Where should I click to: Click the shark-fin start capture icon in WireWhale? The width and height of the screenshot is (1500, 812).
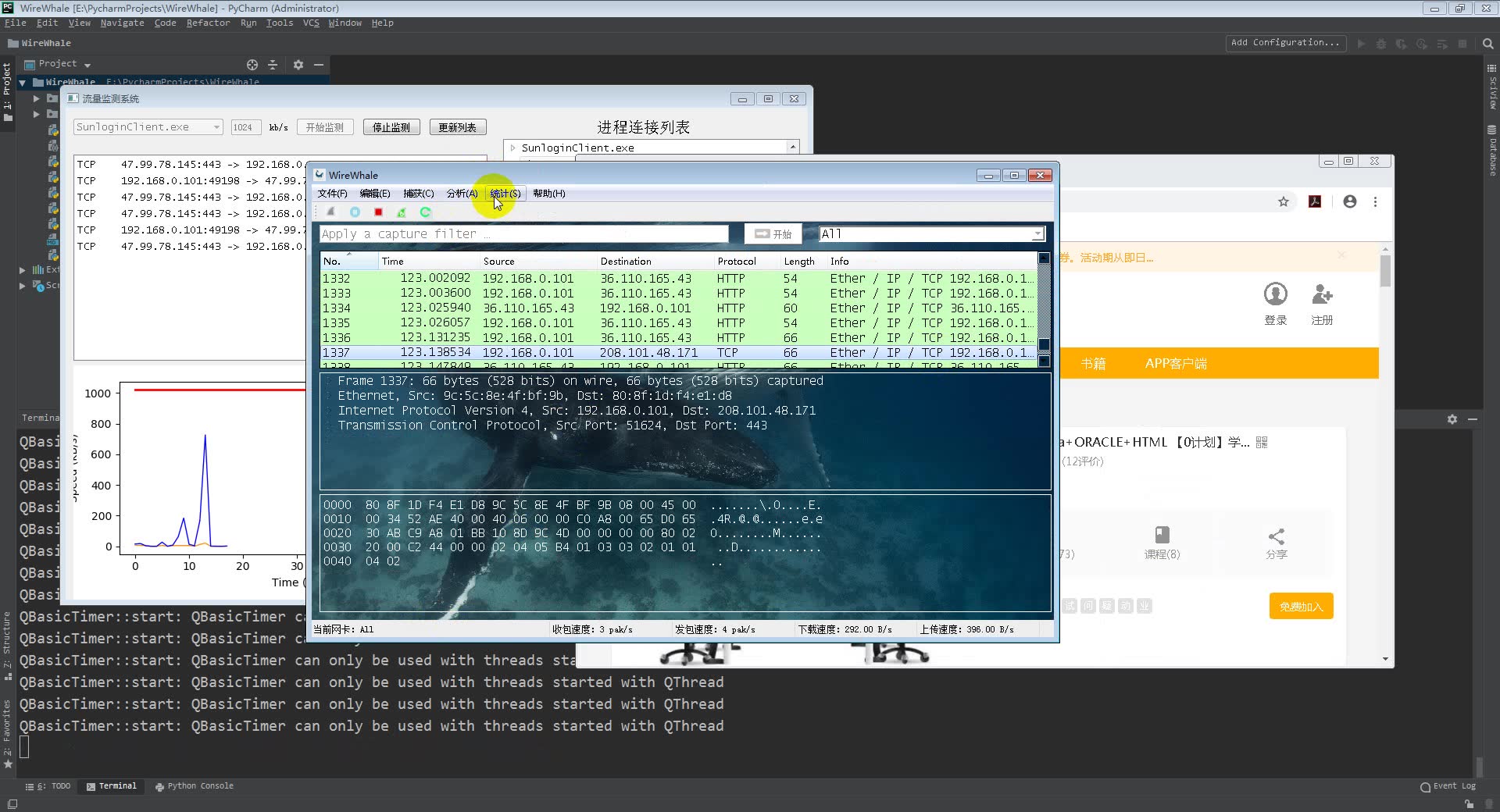330,212
